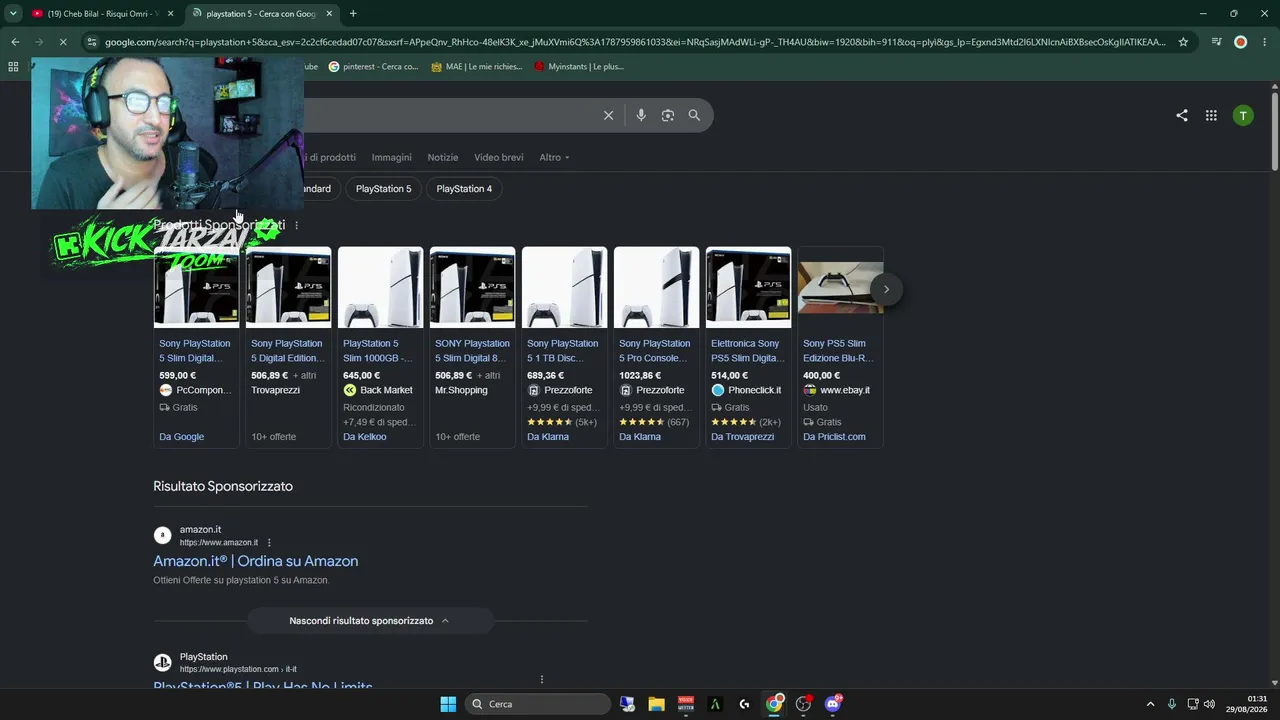The height and width of the screenshot is (720, 1280).
Task: Stop loading the page
Action: [62, 42]
